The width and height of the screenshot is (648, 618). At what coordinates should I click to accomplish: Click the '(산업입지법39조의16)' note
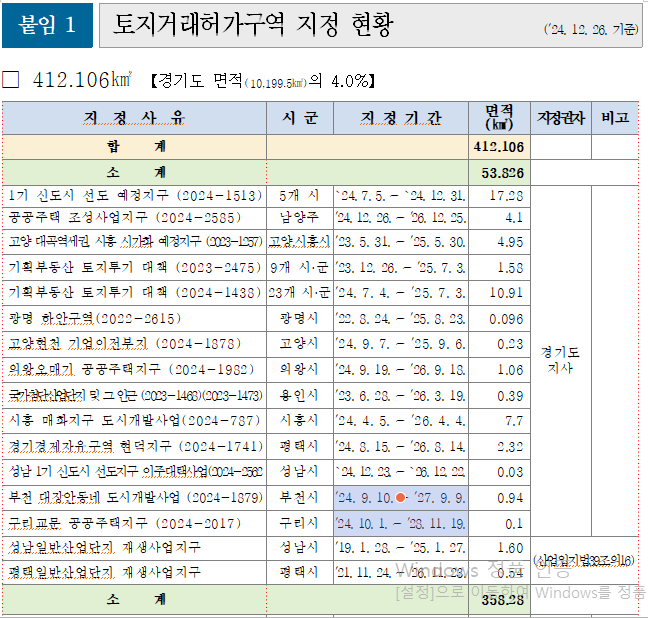point(584,561)
